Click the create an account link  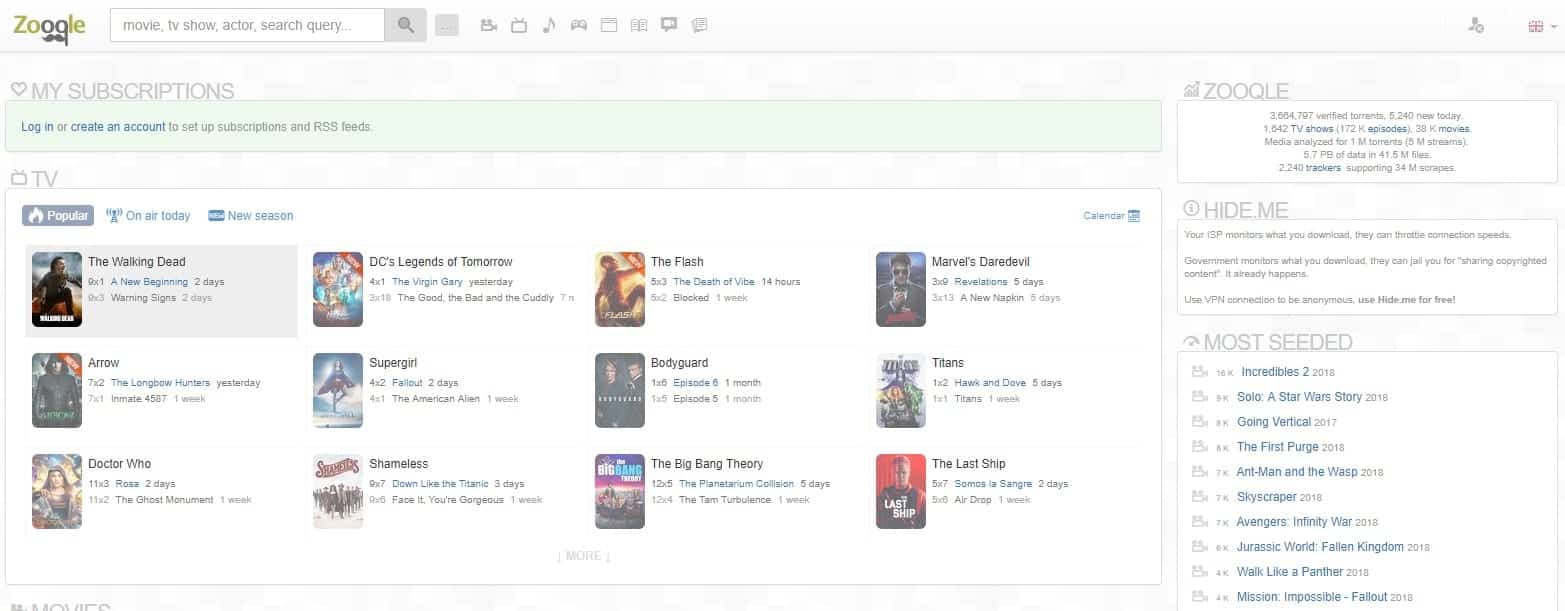pyautogui.click(x=118, y=127)
